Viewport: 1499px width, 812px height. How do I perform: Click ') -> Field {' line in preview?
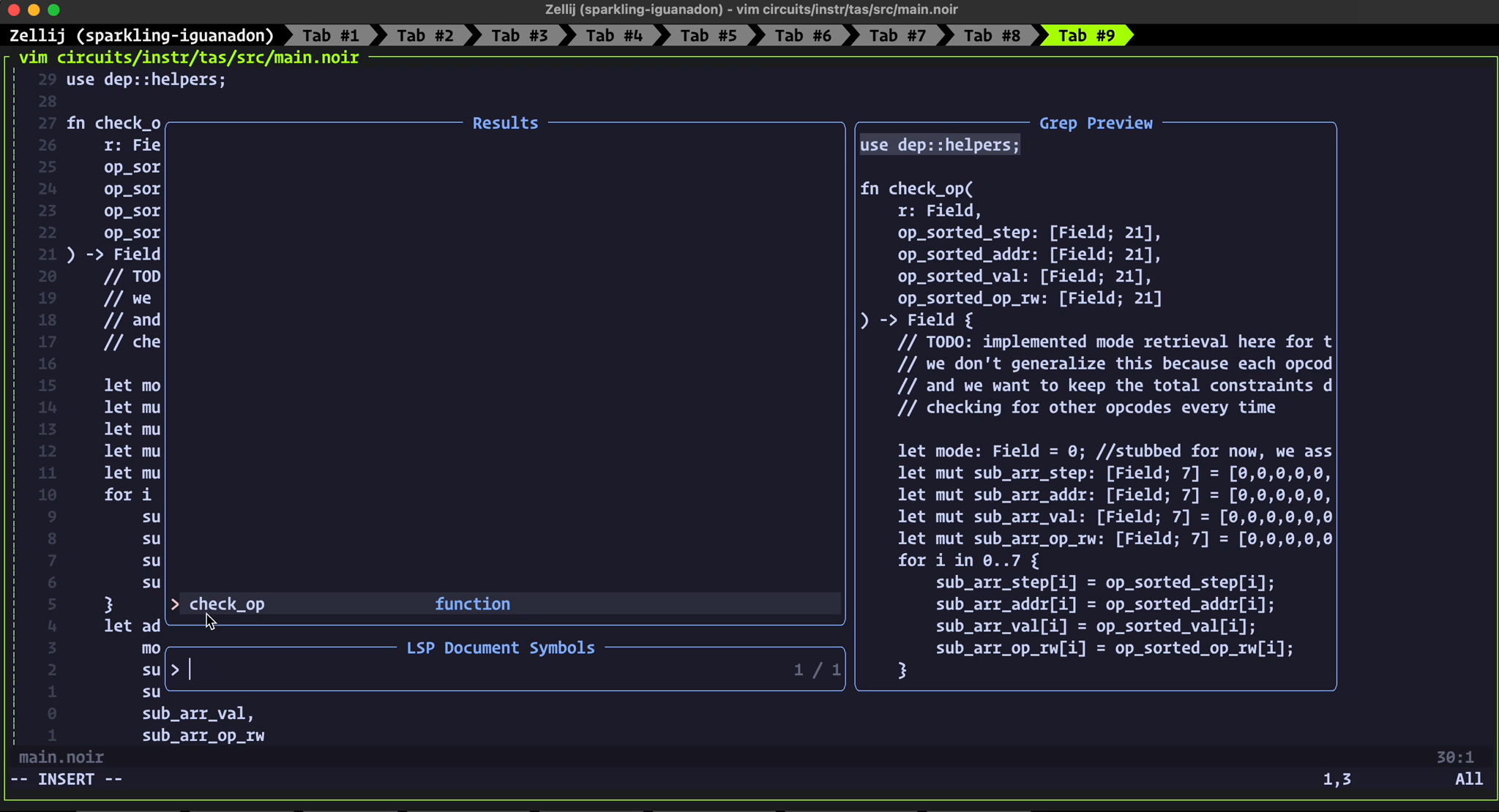point(916,320)
